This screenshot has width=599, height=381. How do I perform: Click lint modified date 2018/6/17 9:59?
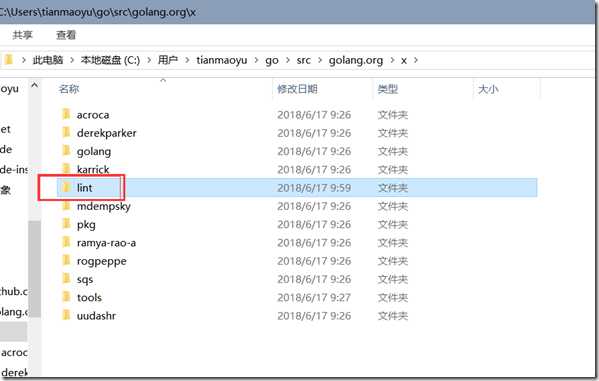(314, 188)
